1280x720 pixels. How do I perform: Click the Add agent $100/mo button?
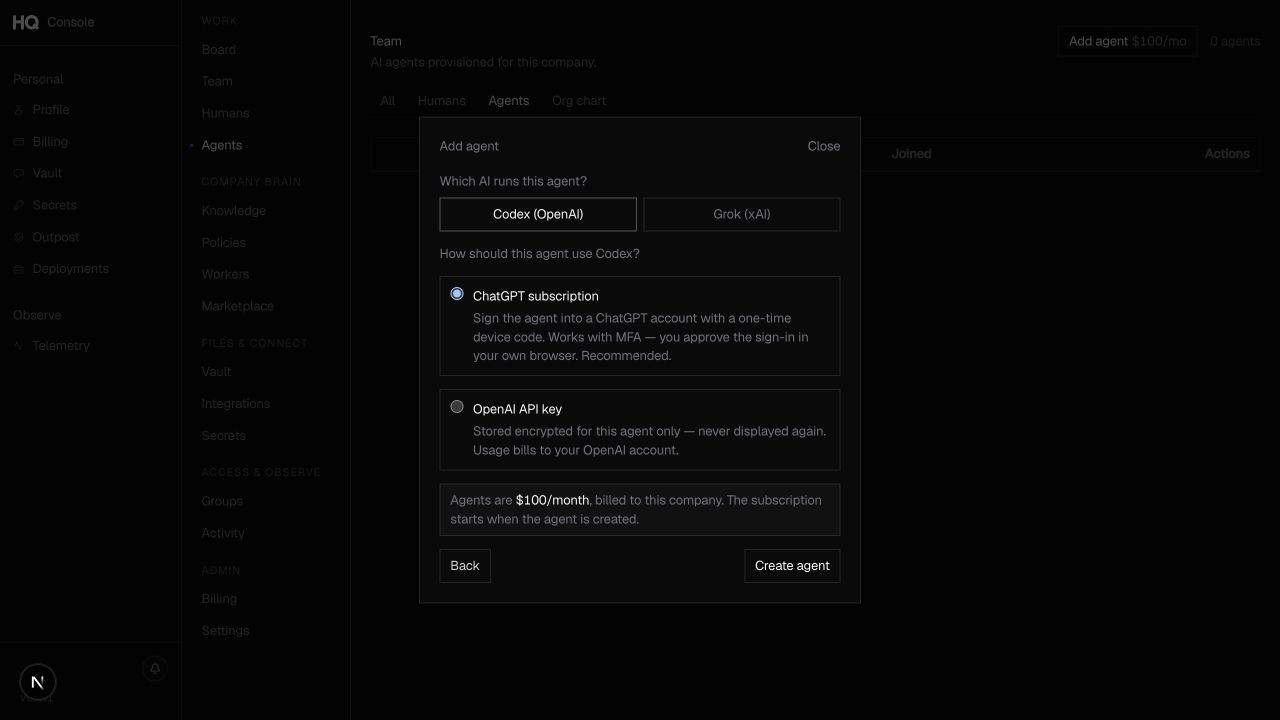pyautogui.click(x=1127, y=41)
